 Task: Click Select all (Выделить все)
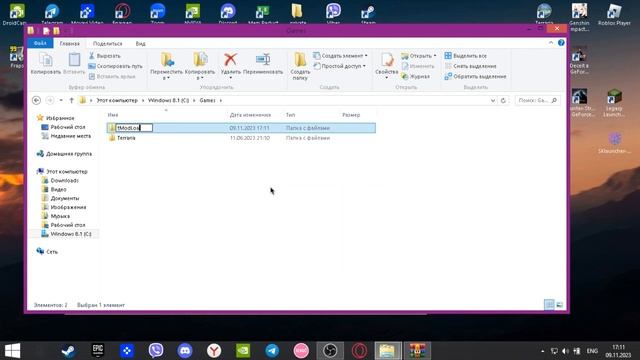[466, 56]
